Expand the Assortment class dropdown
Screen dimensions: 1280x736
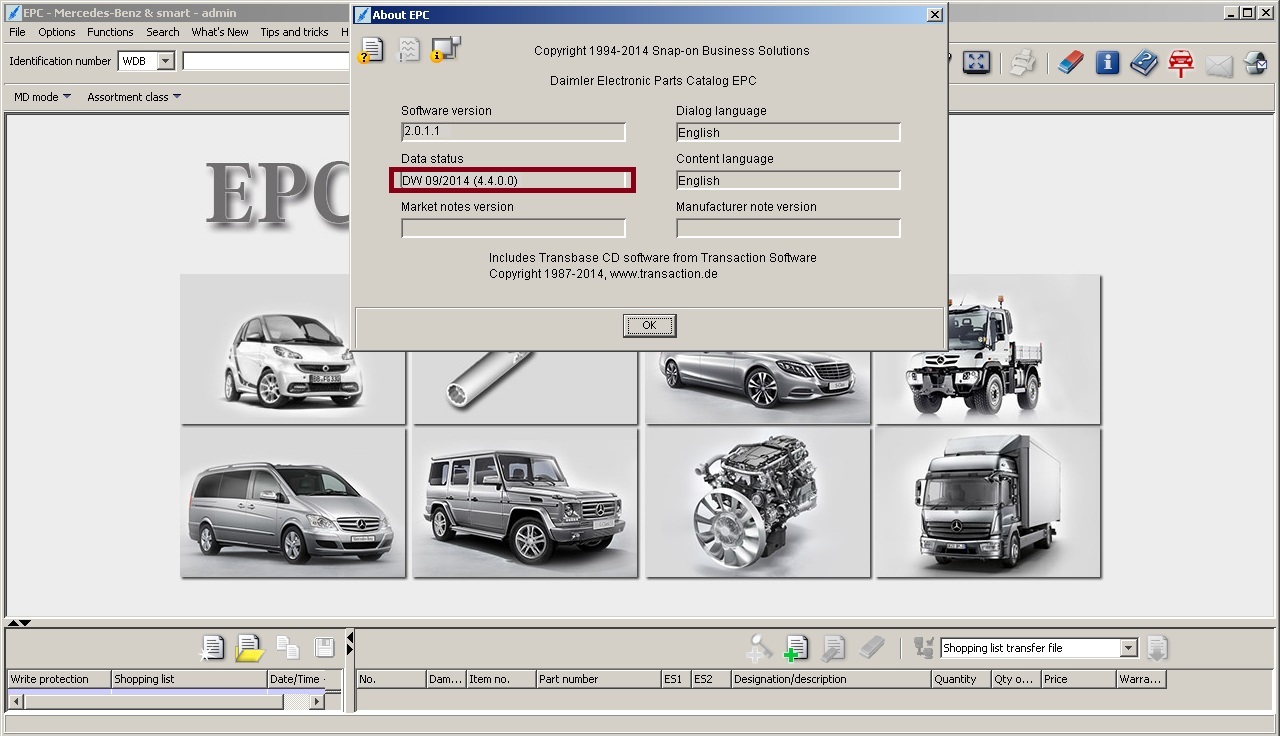[x=134, y=97]
